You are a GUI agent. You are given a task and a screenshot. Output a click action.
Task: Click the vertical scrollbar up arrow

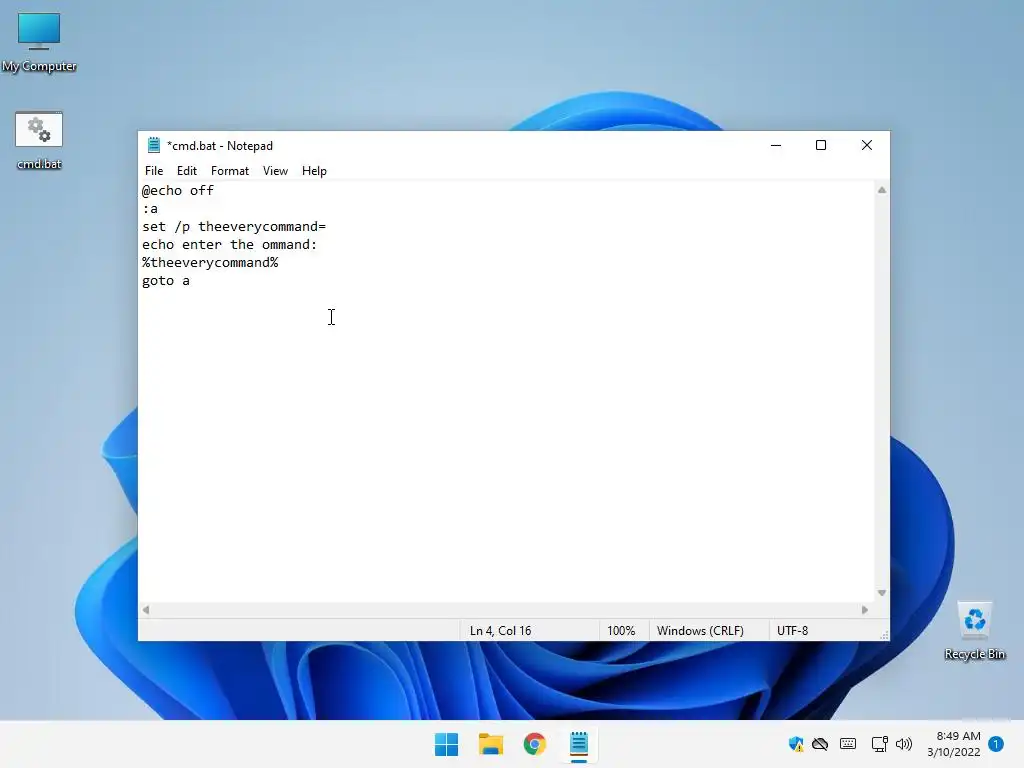[882, 190]
